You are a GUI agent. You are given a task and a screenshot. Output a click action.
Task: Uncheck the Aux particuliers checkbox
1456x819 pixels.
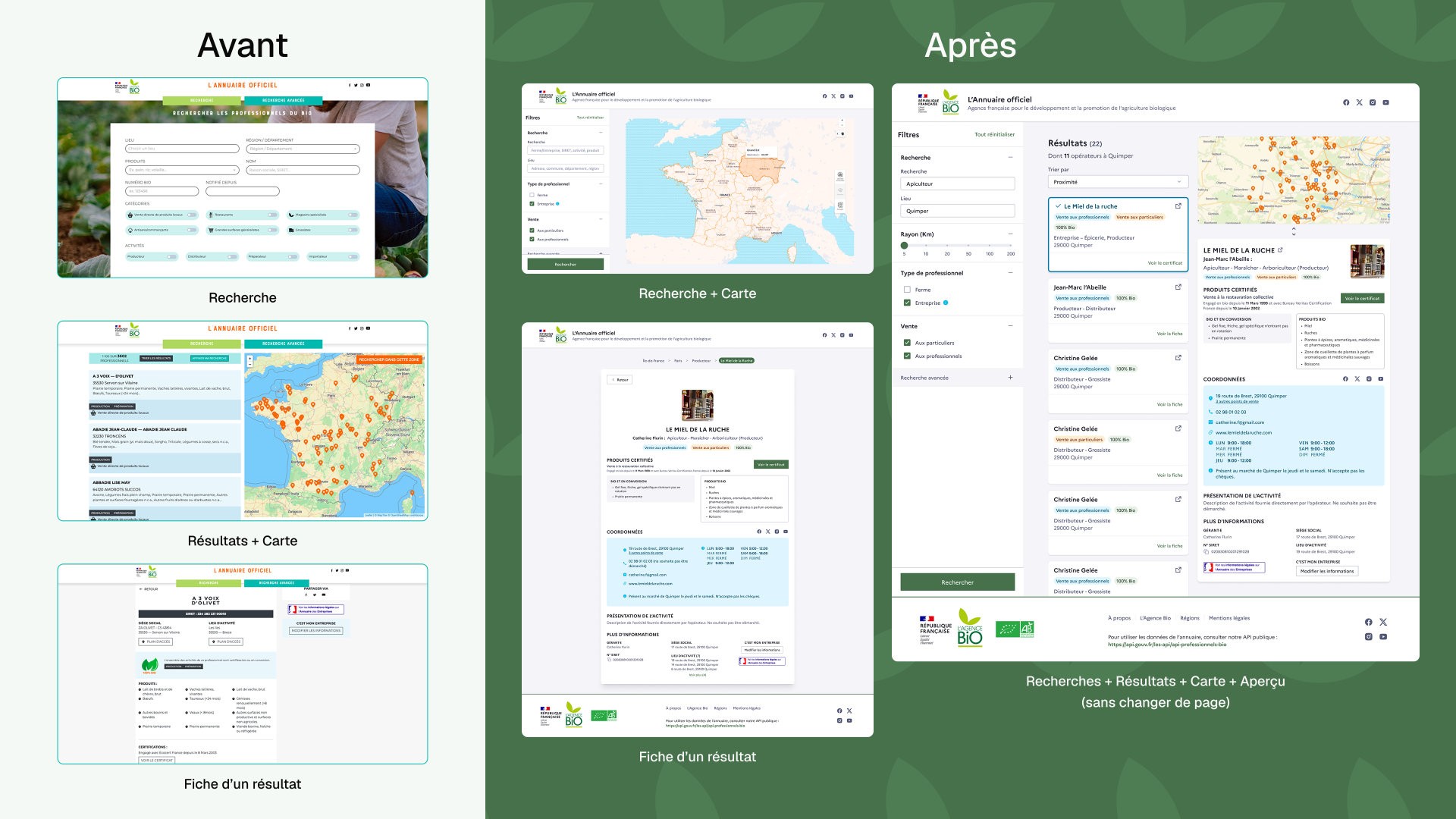click(907, 343)
